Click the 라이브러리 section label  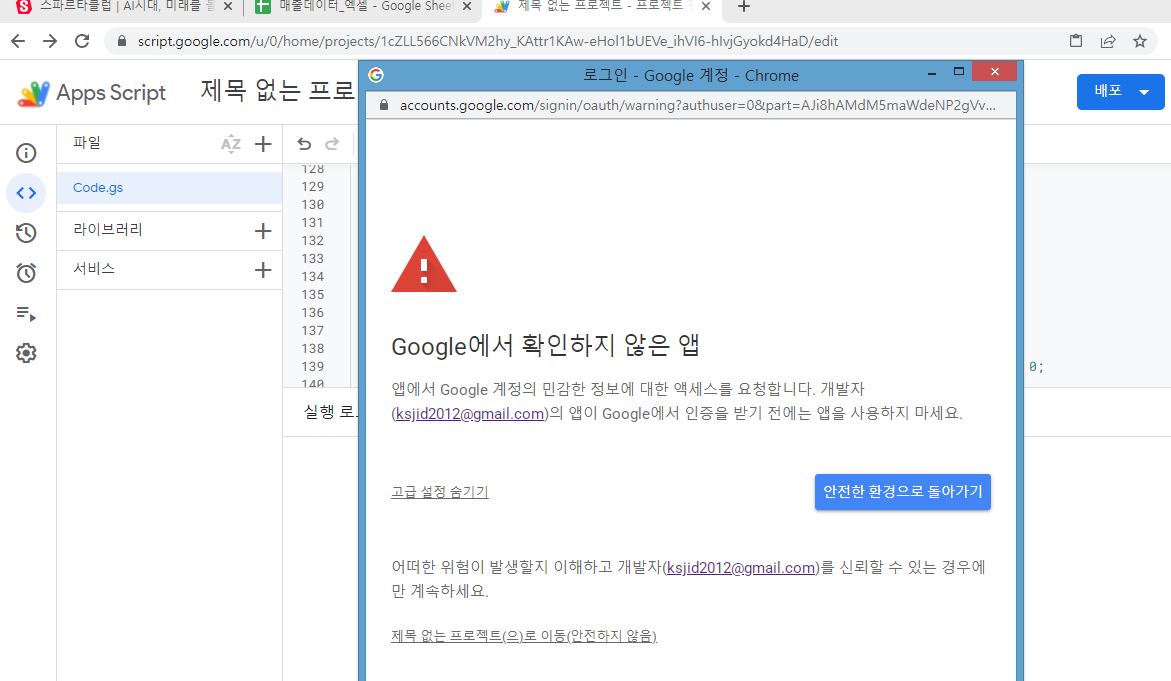(x=108, y=229)
